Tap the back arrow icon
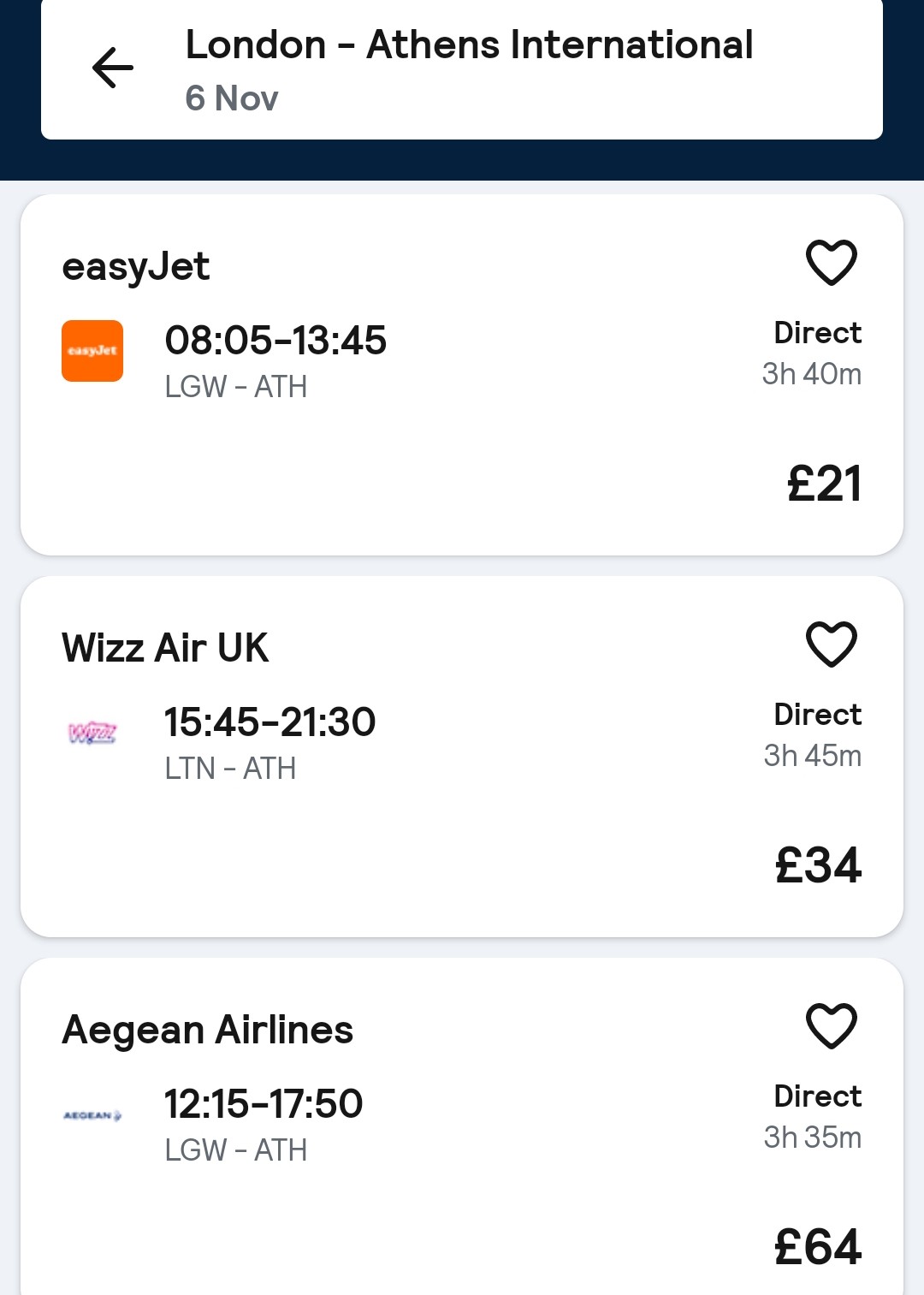The height and width of the screenshot is (1295, 924). tap(113, 68)
